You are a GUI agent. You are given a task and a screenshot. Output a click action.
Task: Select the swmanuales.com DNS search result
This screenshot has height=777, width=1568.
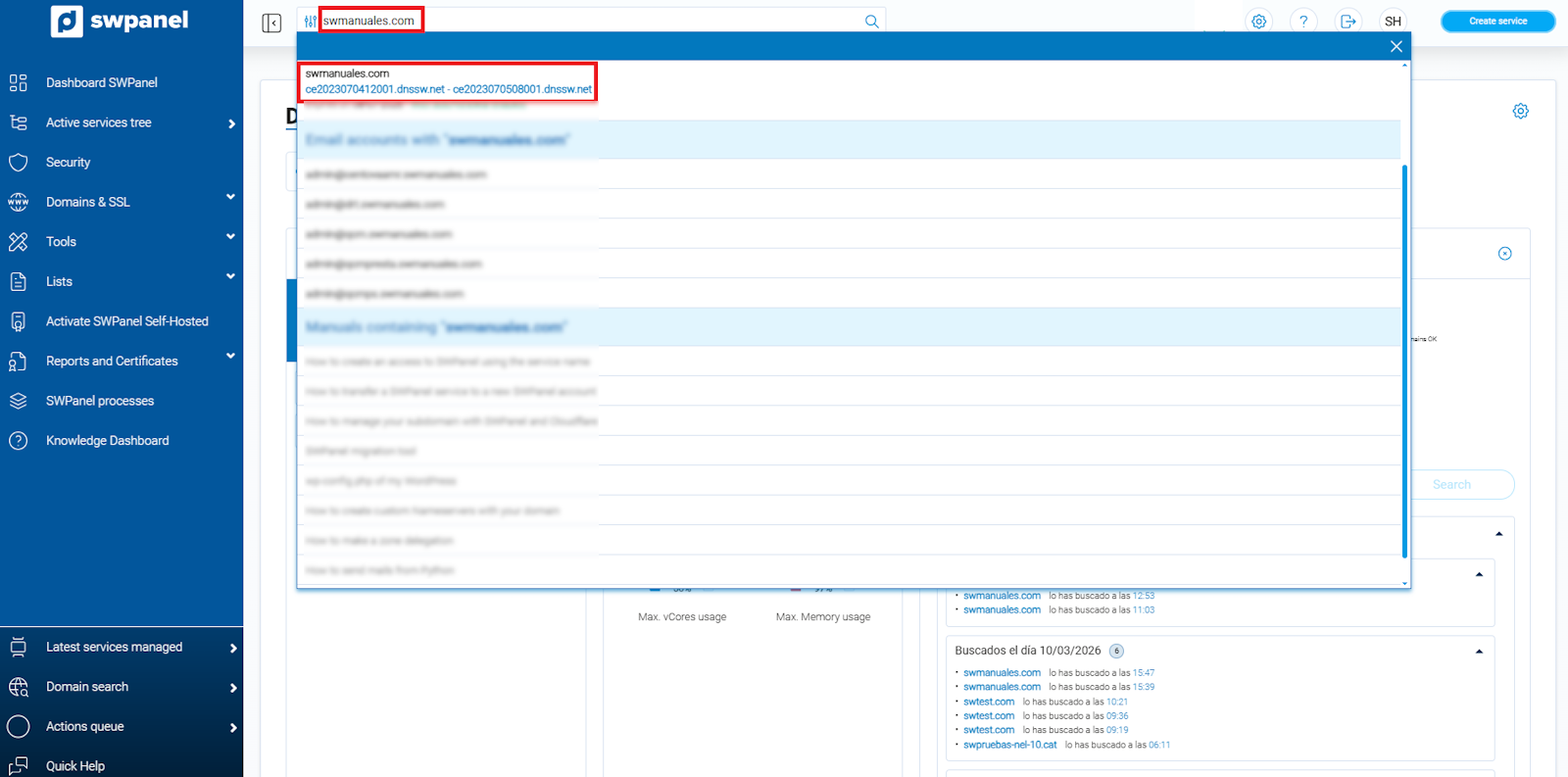tap(448, 82)
